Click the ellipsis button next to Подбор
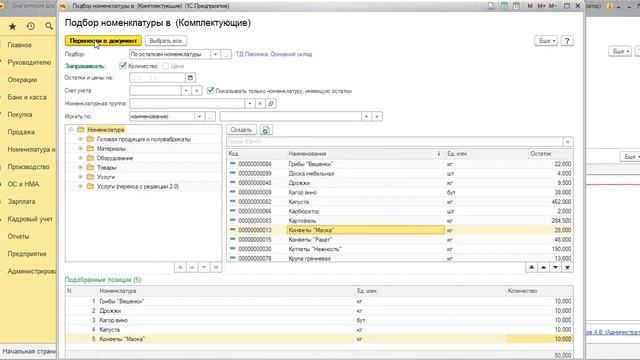The height and width of the screenshot is (360, 640). pyautogui.click(x=226, y=54)
